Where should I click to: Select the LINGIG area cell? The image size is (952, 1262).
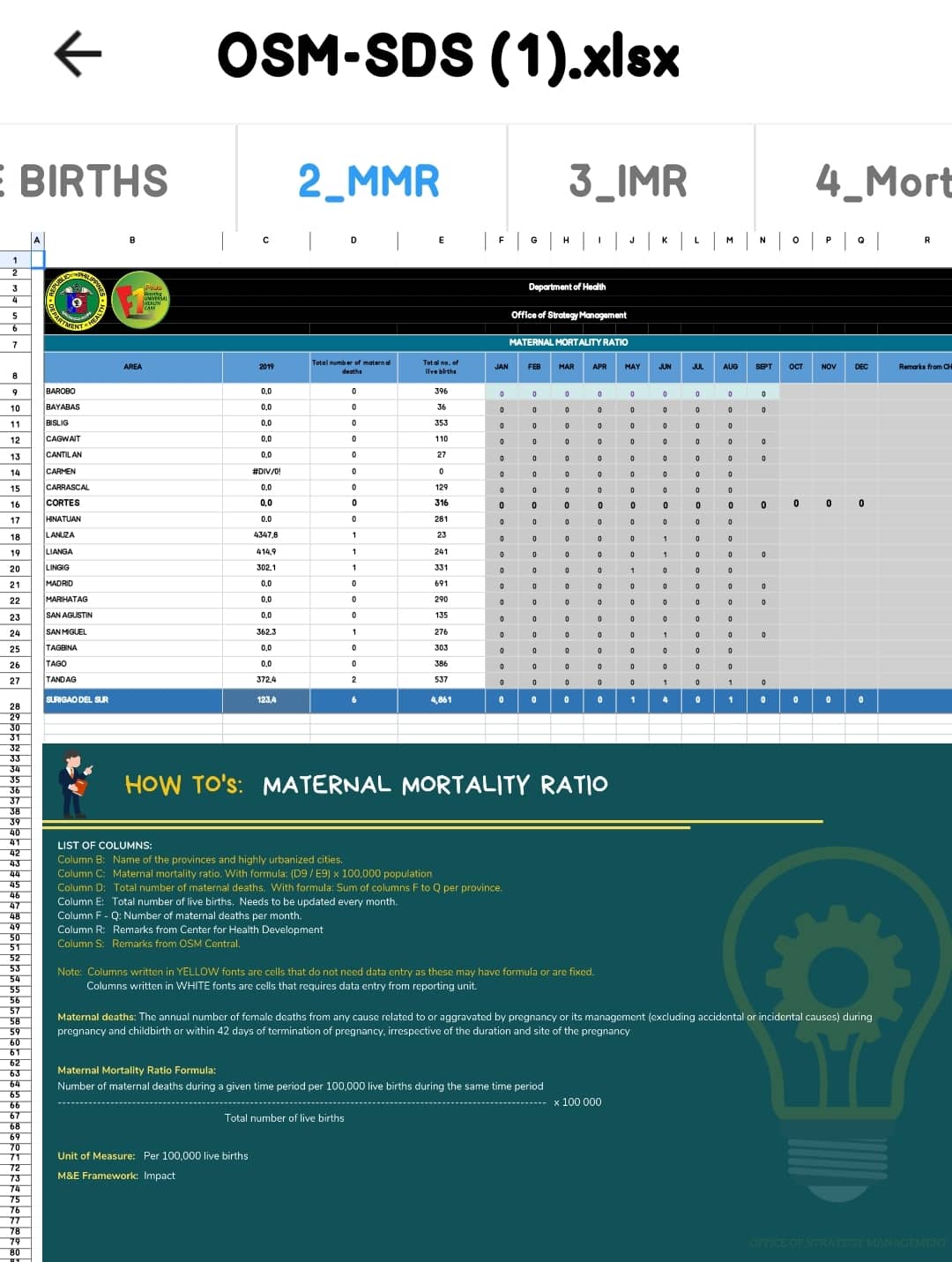[x=133, y=567]
